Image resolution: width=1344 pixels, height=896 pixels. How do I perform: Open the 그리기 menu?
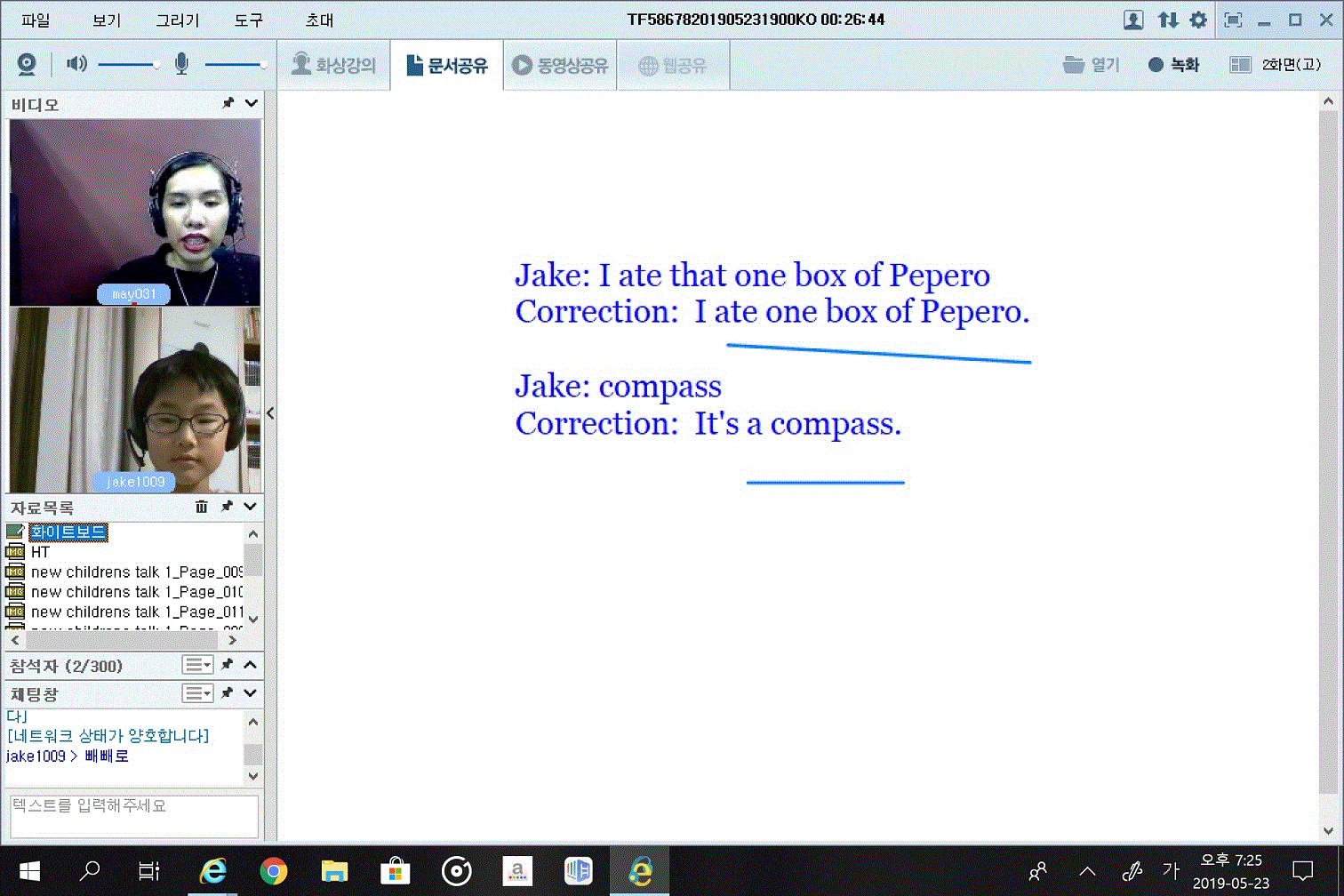(x=178, y=20)
